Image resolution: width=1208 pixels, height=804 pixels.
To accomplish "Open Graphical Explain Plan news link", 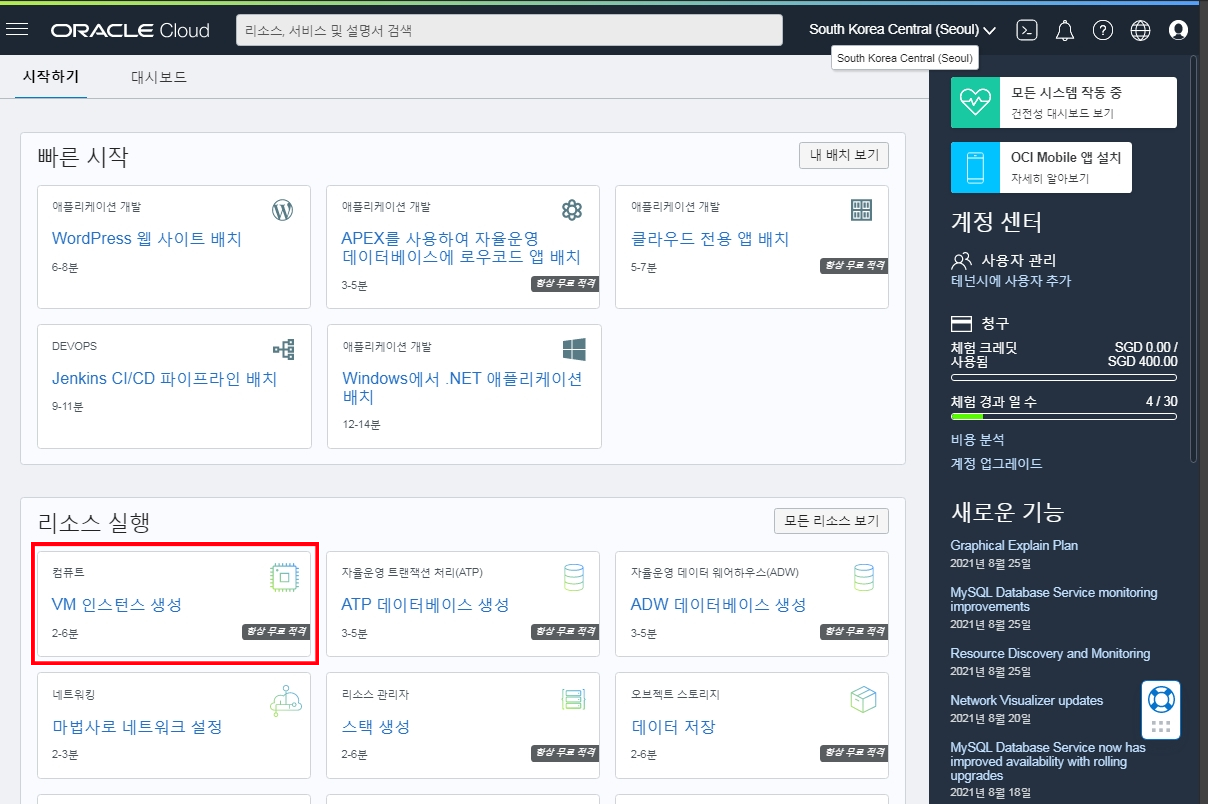I will click(x=1014, y=545).
